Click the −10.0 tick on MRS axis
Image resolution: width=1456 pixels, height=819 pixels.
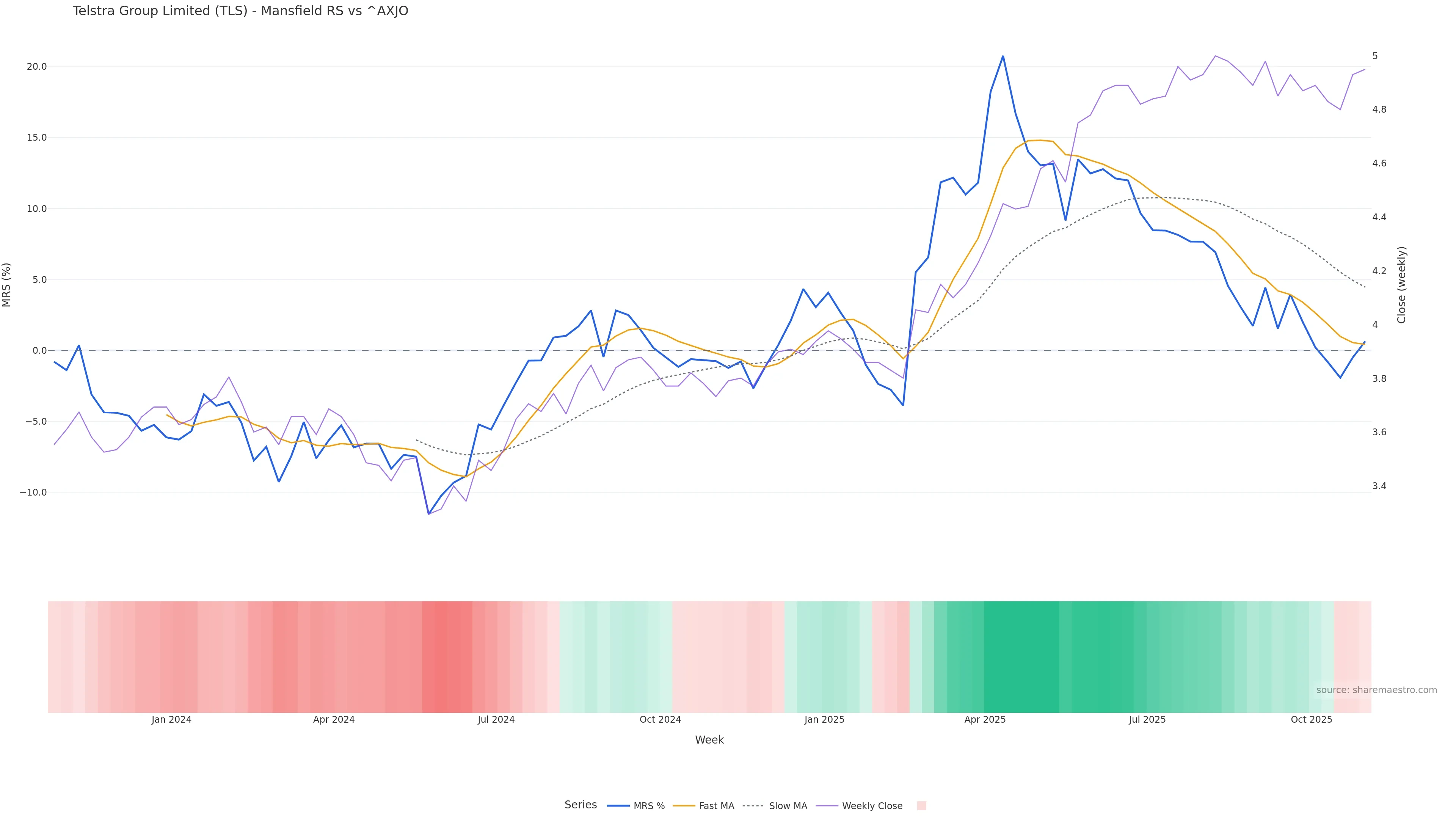(33, 492)
